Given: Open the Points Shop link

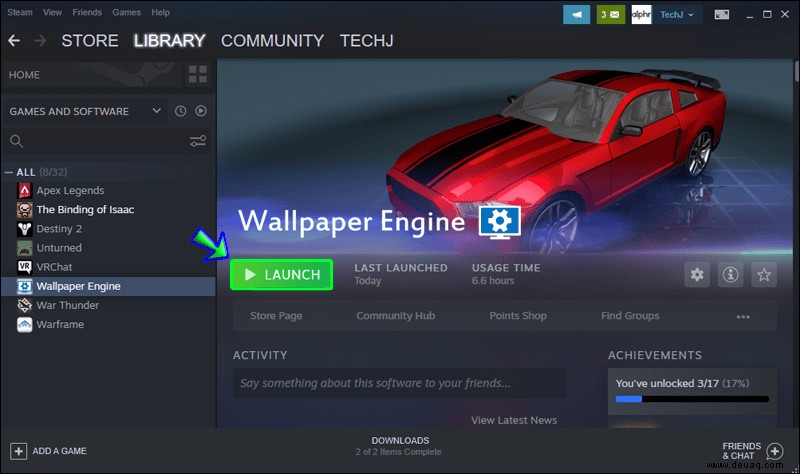Looking at the screenshot, I should coord(518,316).
